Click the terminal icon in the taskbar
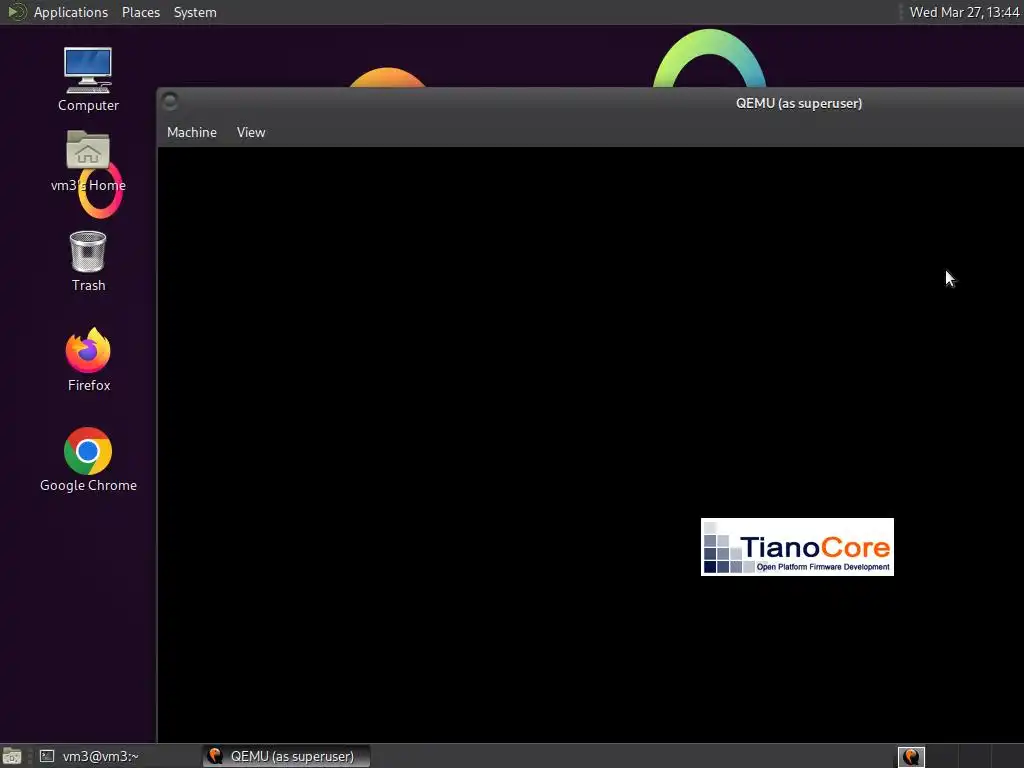 47,756
